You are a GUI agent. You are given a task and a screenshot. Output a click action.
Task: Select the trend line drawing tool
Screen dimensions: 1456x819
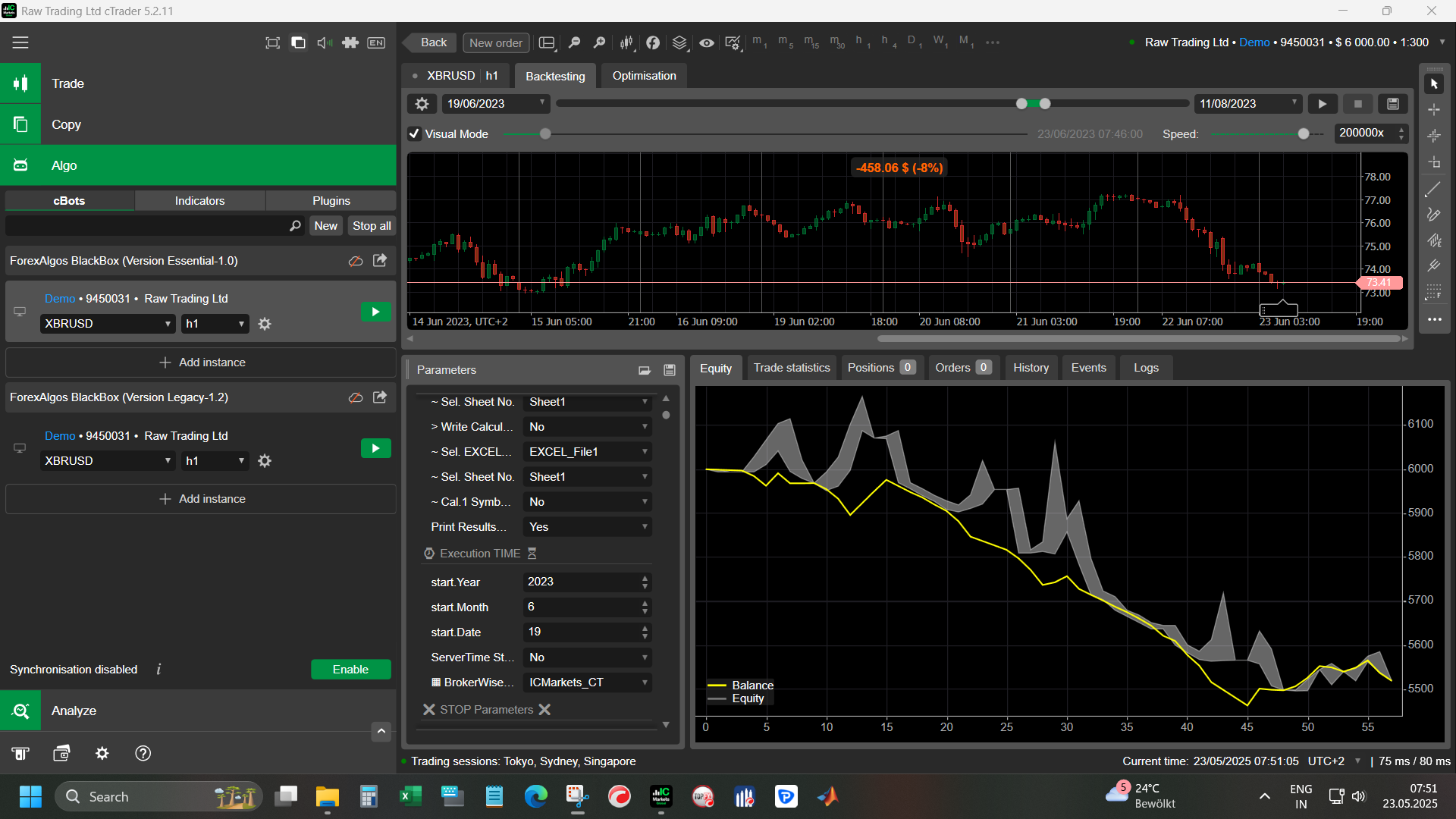pyautogui.click(x=1433, y=189)
